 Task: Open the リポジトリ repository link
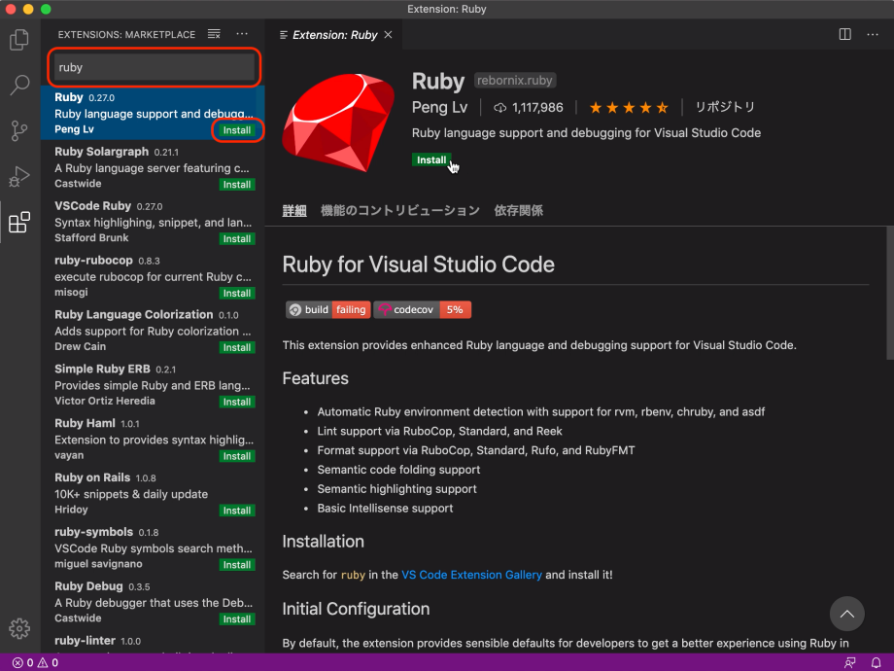click(x=724, y=107)
